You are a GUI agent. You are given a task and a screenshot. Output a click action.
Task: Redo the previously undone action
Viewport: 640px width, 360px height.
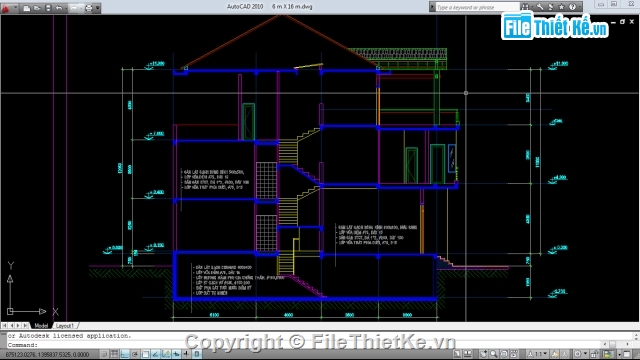(x=73, y=8)
